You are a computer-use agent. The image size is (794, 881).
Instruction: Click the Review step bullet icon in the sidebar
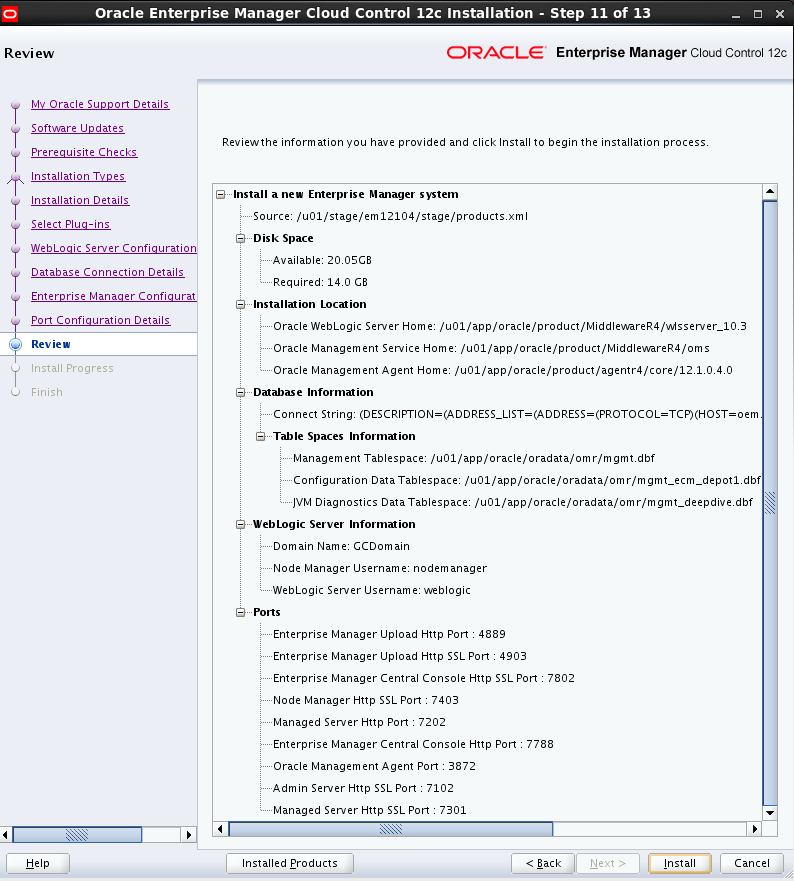[x=16, y=344]
